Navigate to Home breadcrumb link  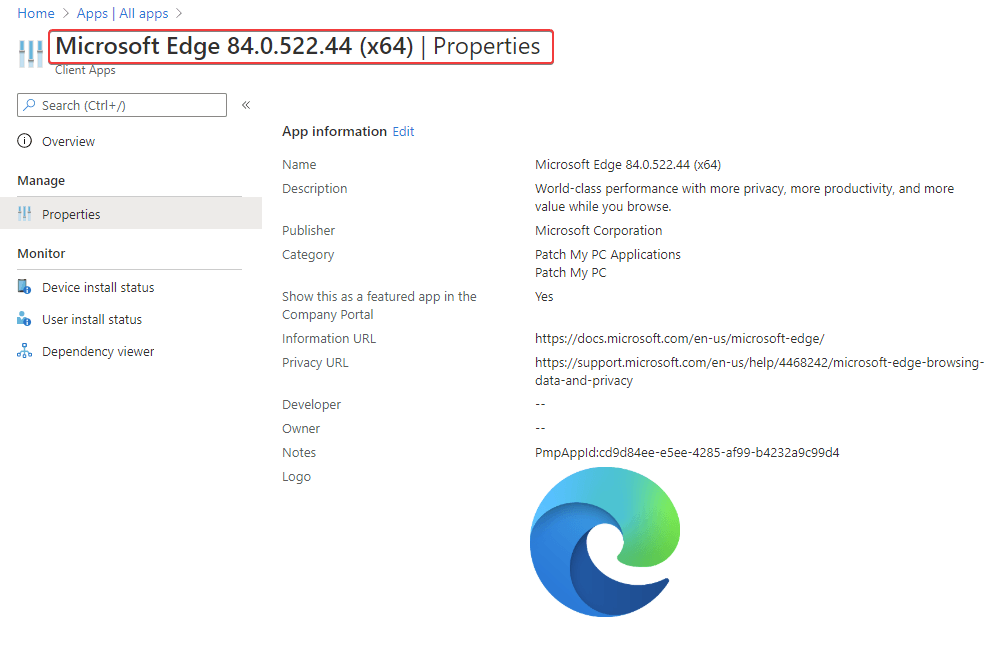pyautogui.click(x=36, y=14)
